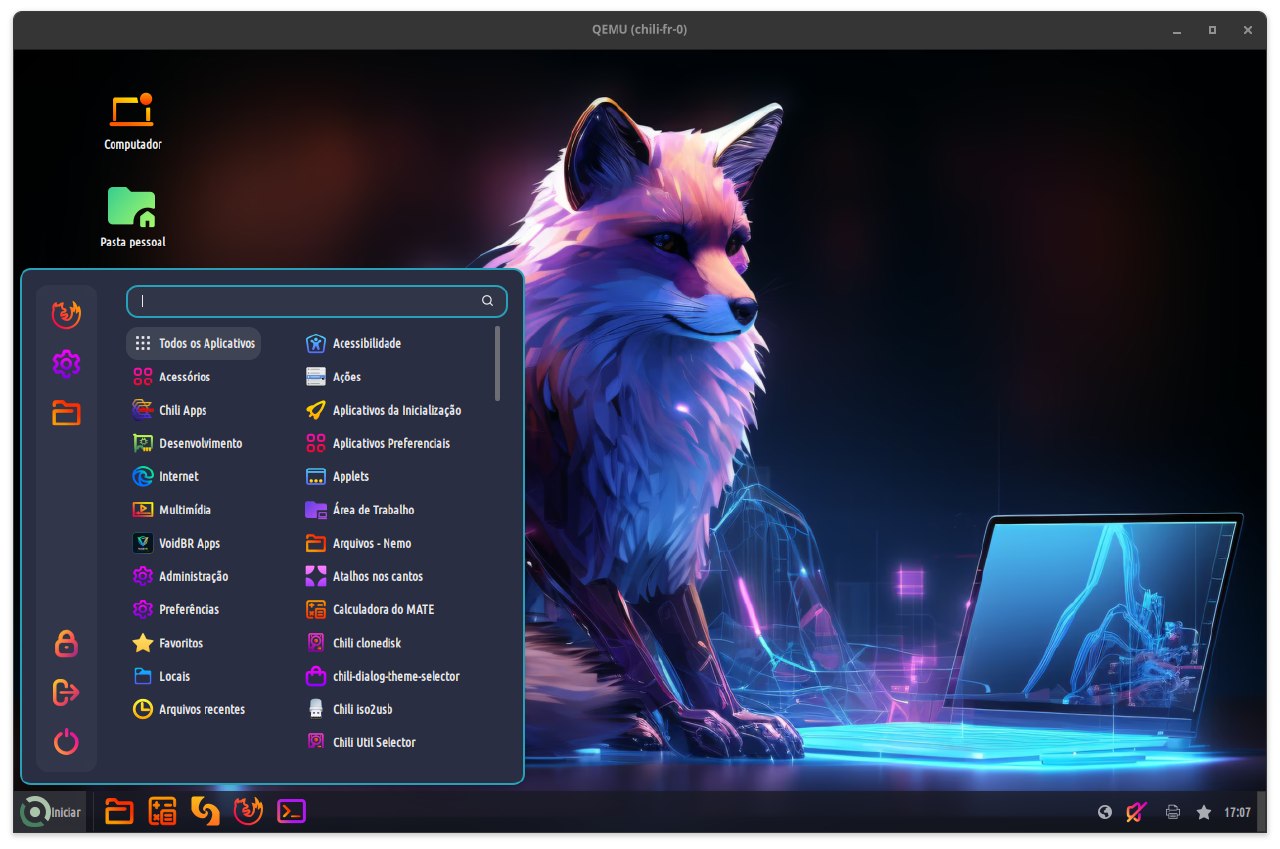
Task: Click the network globe tray icon
Action: pos(1105,812)
